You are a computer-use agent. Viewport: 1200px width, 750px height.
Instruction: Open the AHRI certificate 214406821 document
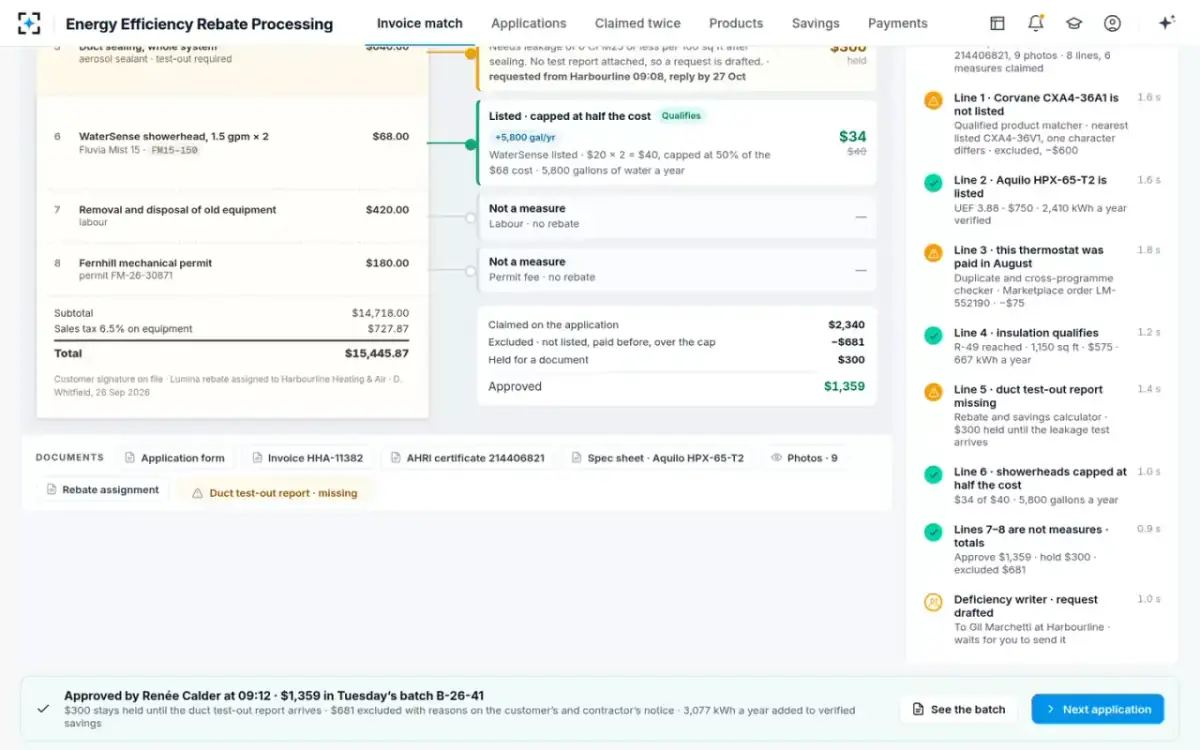(466, 458)
